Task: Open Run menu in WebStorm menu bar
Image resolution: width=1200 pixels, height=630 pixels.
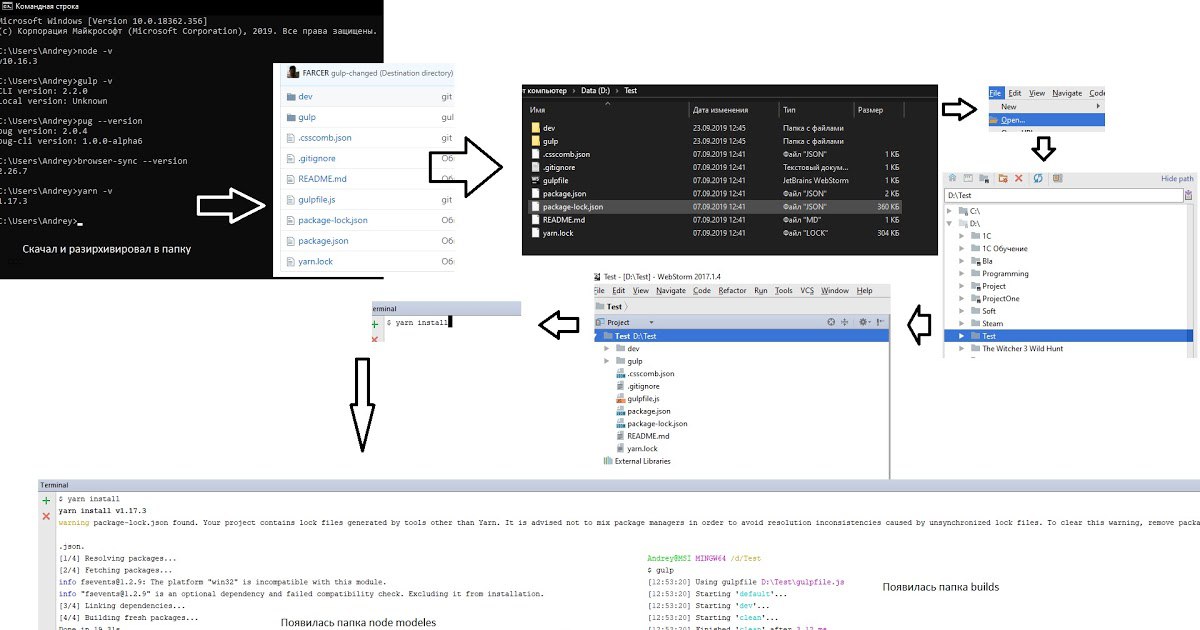Action: (761, 290)
